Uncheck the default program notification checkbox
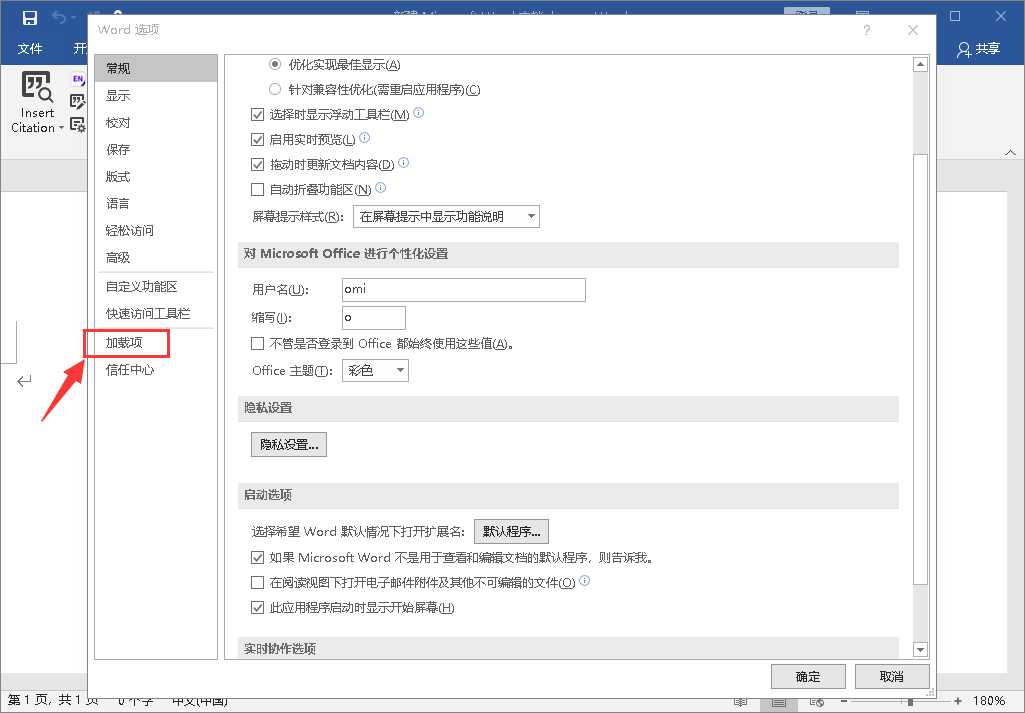The width and height of the screenshot is (1025, 713). coord(258,557)
